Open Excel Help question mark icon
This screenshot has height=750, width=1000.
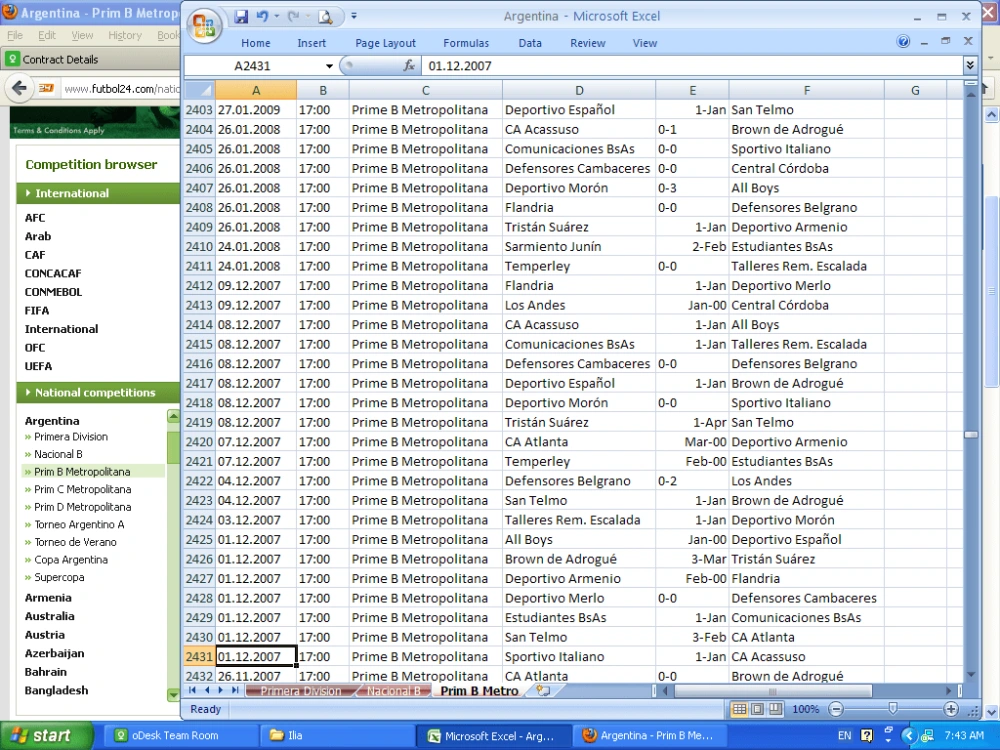[903, 41]
